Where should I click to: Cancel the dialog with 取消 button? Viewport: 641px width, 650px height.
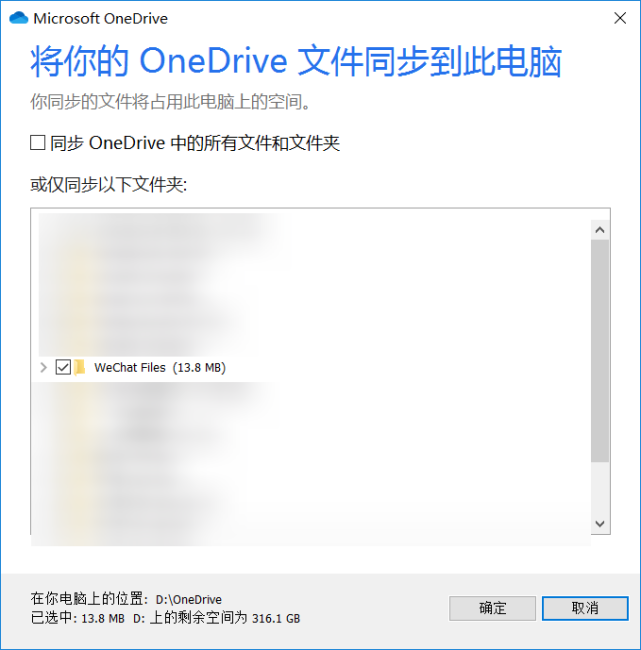coord(585,608)
